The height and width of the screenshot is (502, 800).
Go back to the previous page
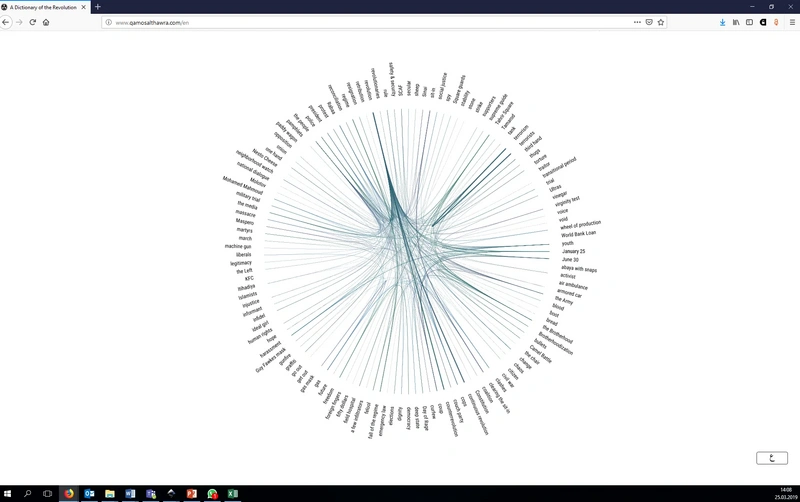click(x=6, y=22)
